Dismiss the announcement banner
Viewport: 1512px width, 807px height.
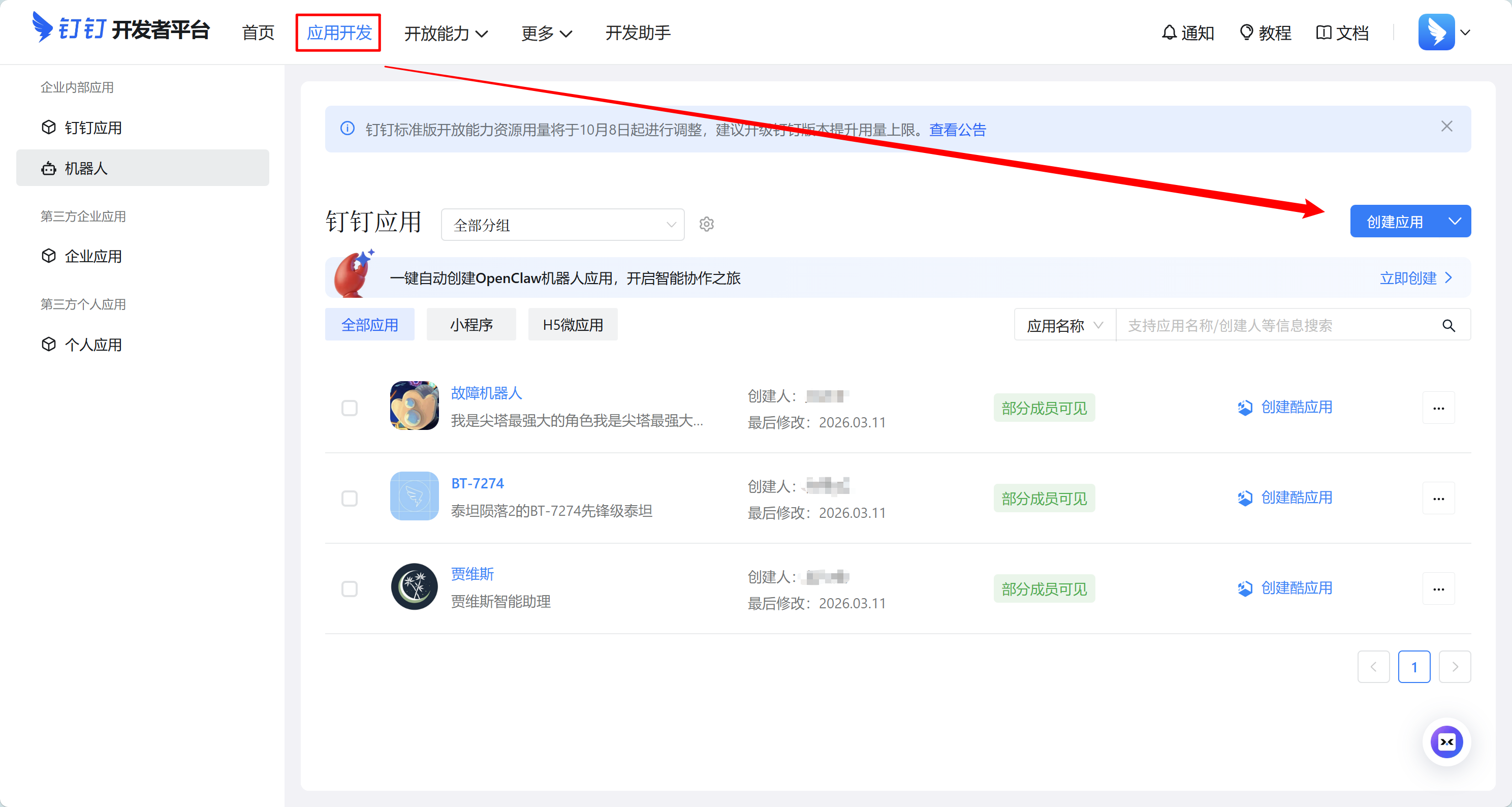point(1446,127)
